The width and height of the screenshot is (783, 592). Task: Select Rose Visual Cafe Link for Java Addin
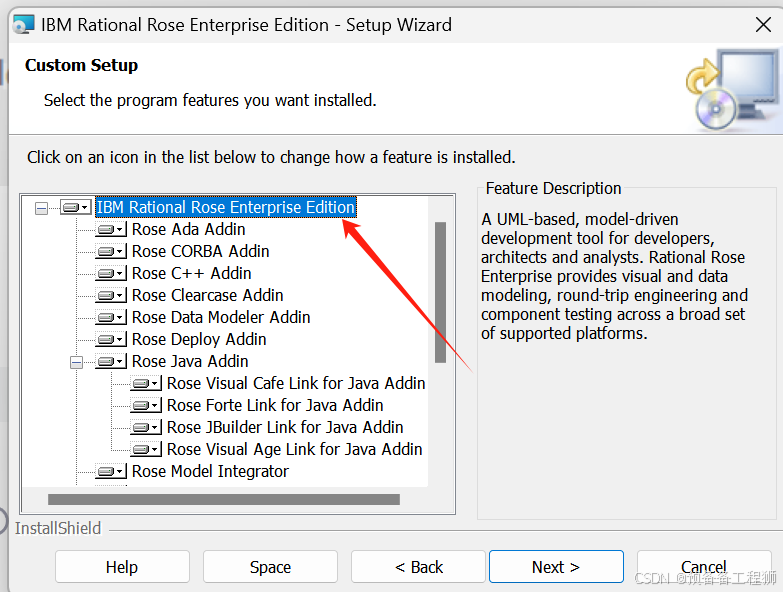[296, 383]
